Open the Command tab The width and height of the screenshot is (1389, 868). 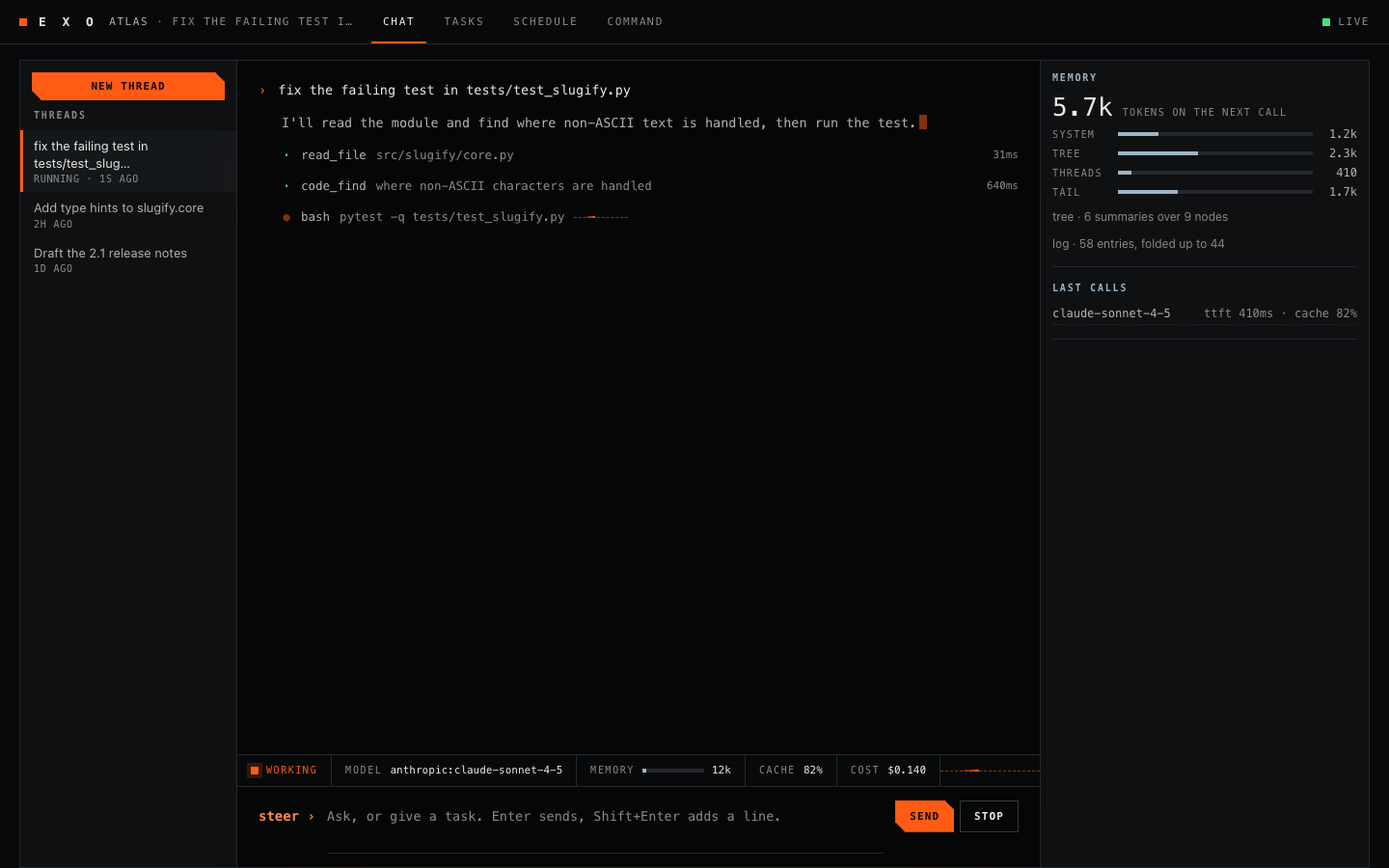click(x=635, y=21)
